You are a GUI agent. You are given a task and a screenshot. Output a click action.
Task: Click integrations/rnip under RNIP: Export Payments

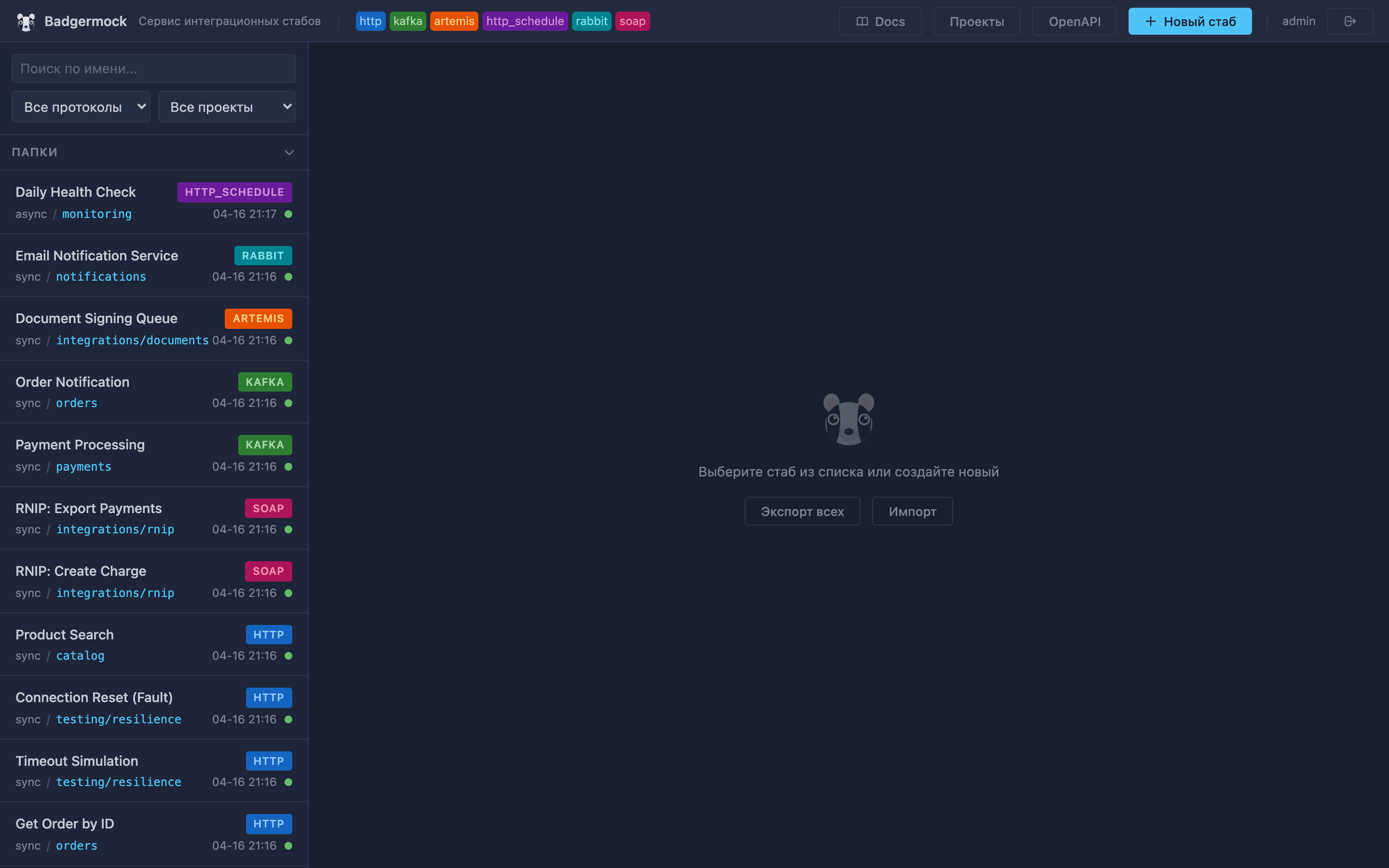pyautogui.click(x=115, y=529)
